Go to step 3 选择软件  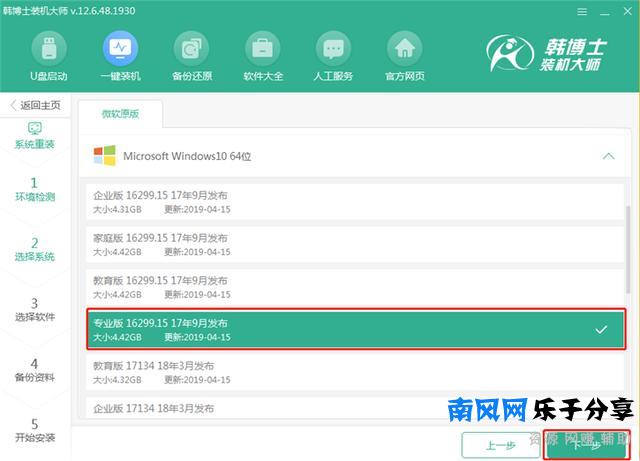[x=35, y=310]
